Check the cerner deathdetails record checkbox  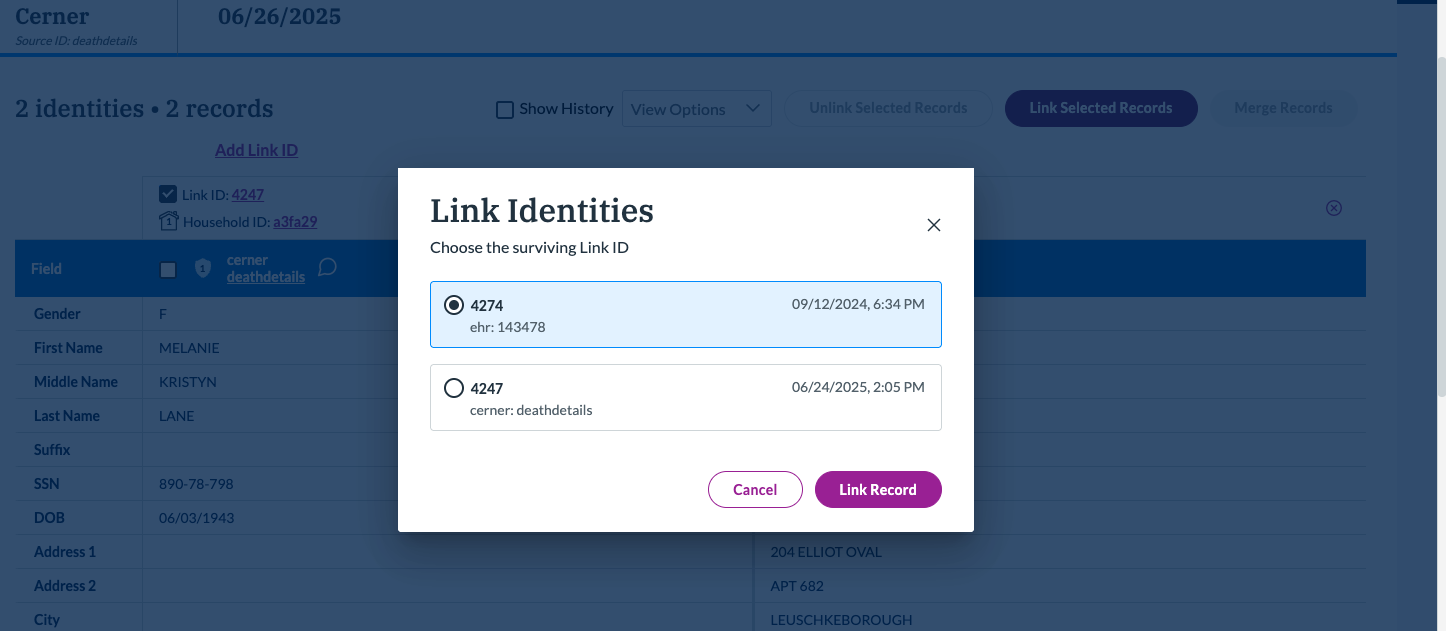coord(168,269)
